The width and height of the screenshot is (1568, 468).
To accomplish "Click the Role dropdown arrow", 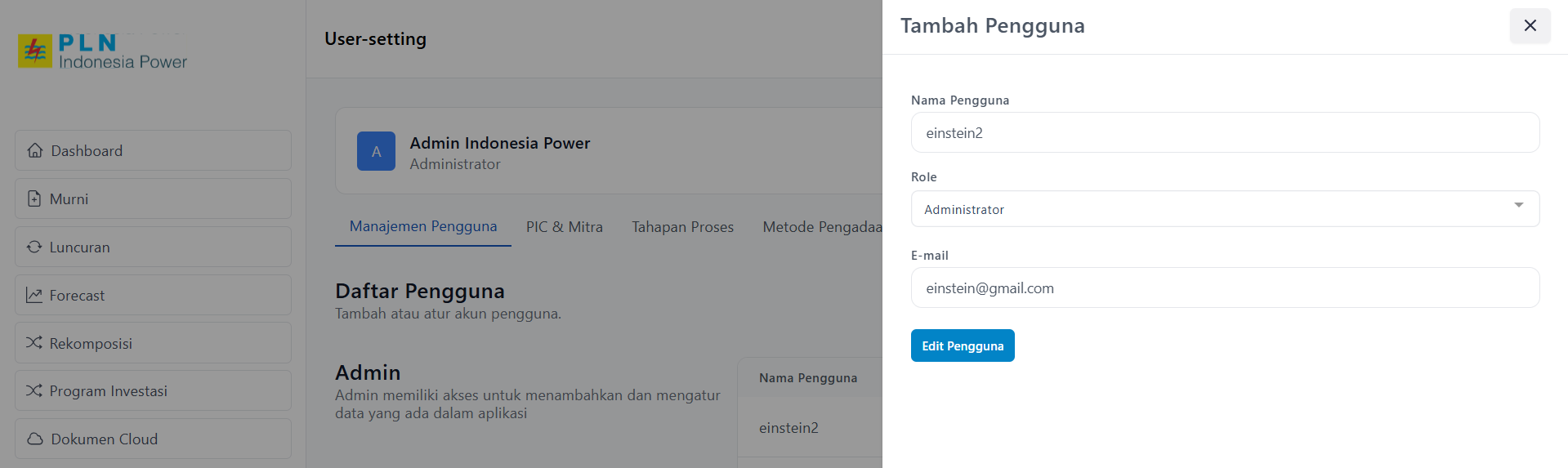I will (x=1518, y=206).
